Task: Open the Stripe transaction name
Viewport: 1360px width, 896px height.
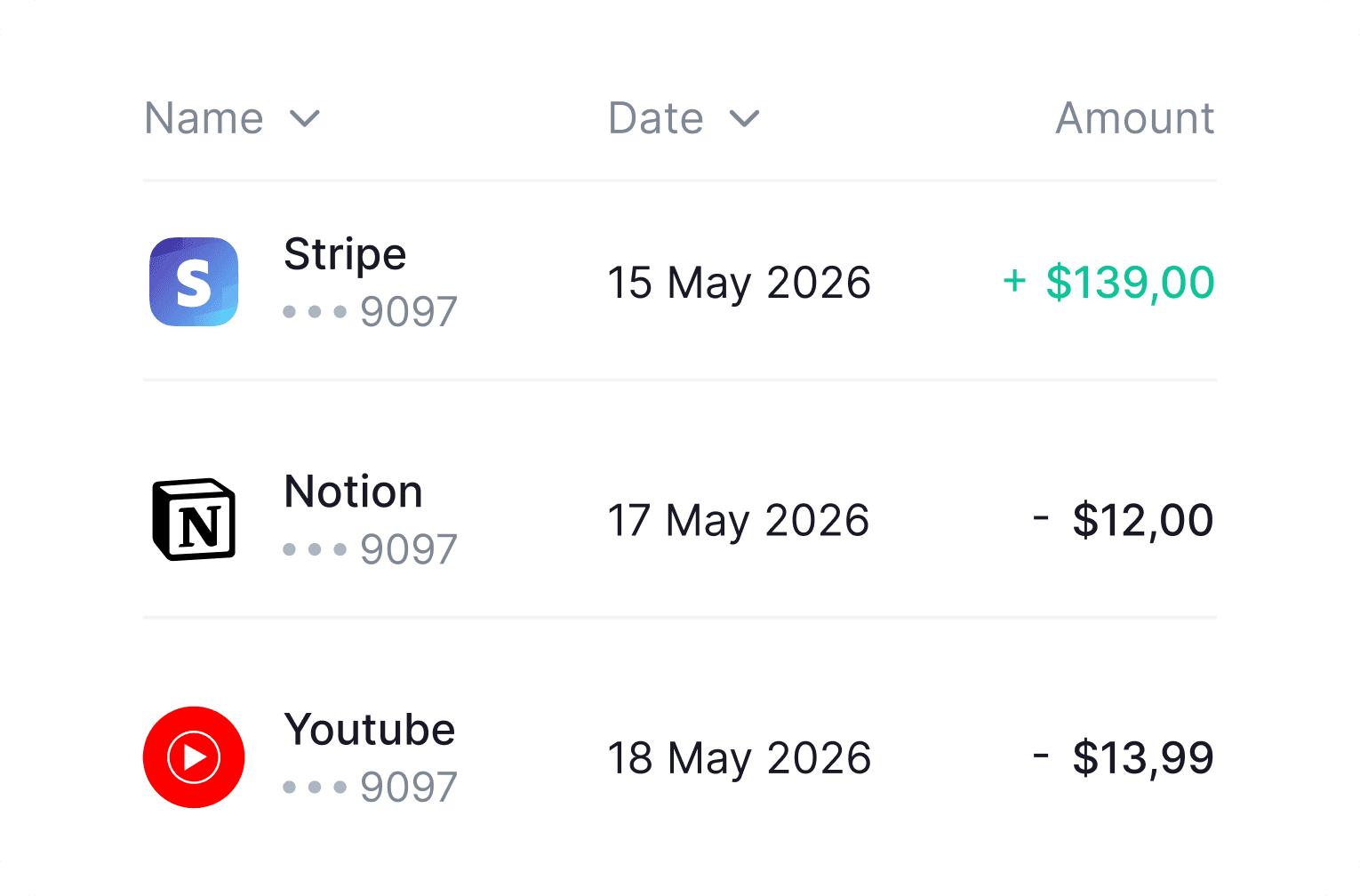Action: tap(345, 255)
